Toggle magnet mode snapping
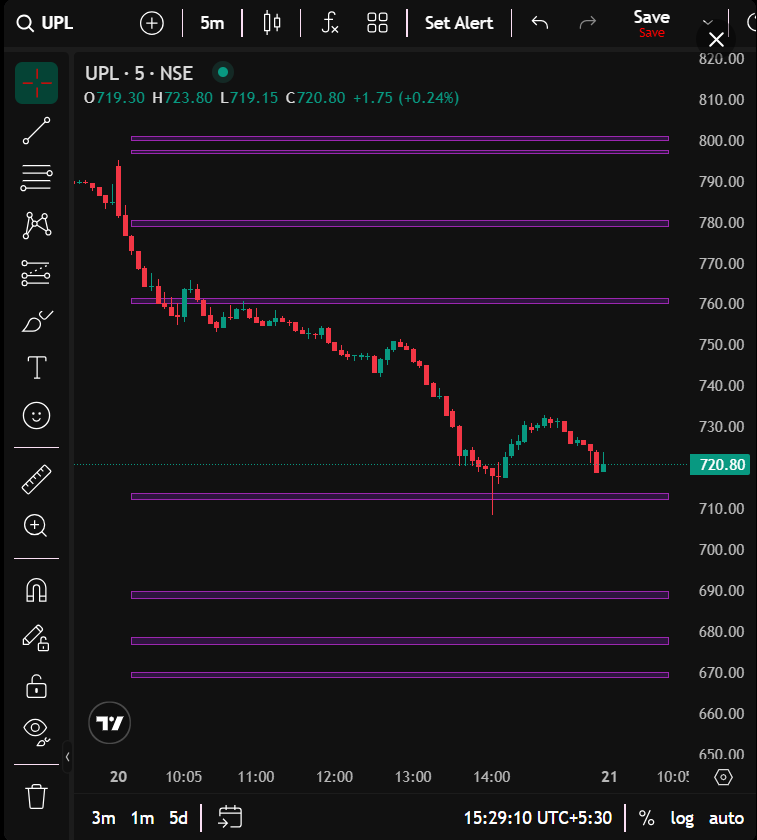 36,590
